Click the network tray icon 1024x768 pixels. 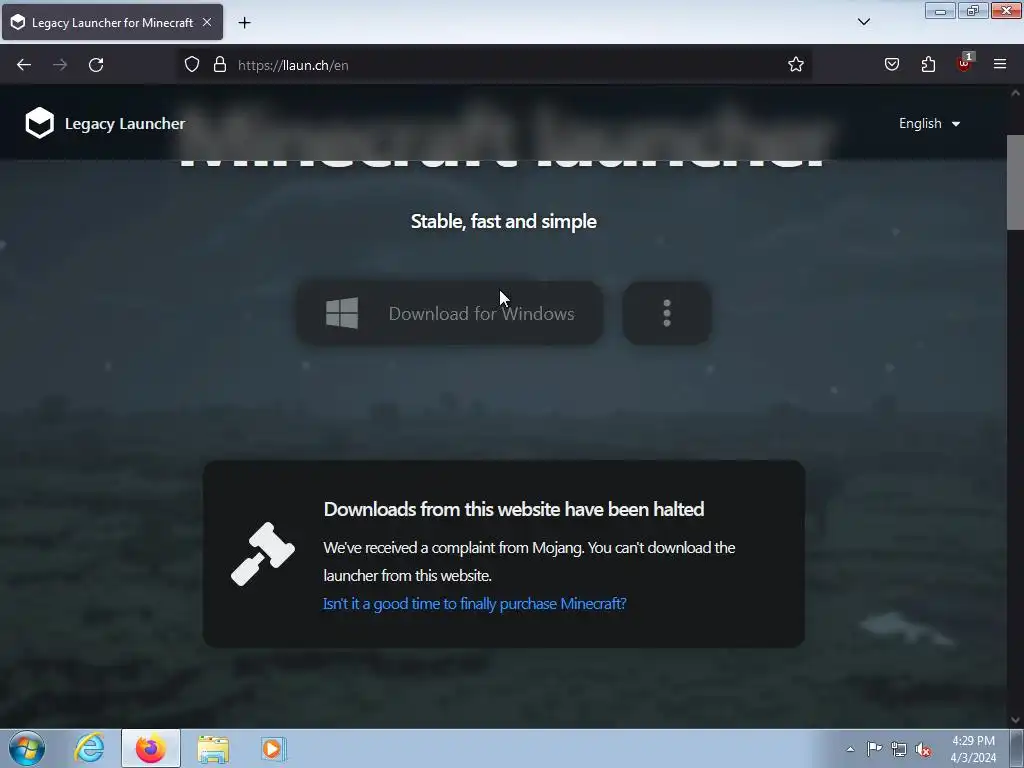click(899, 749)
